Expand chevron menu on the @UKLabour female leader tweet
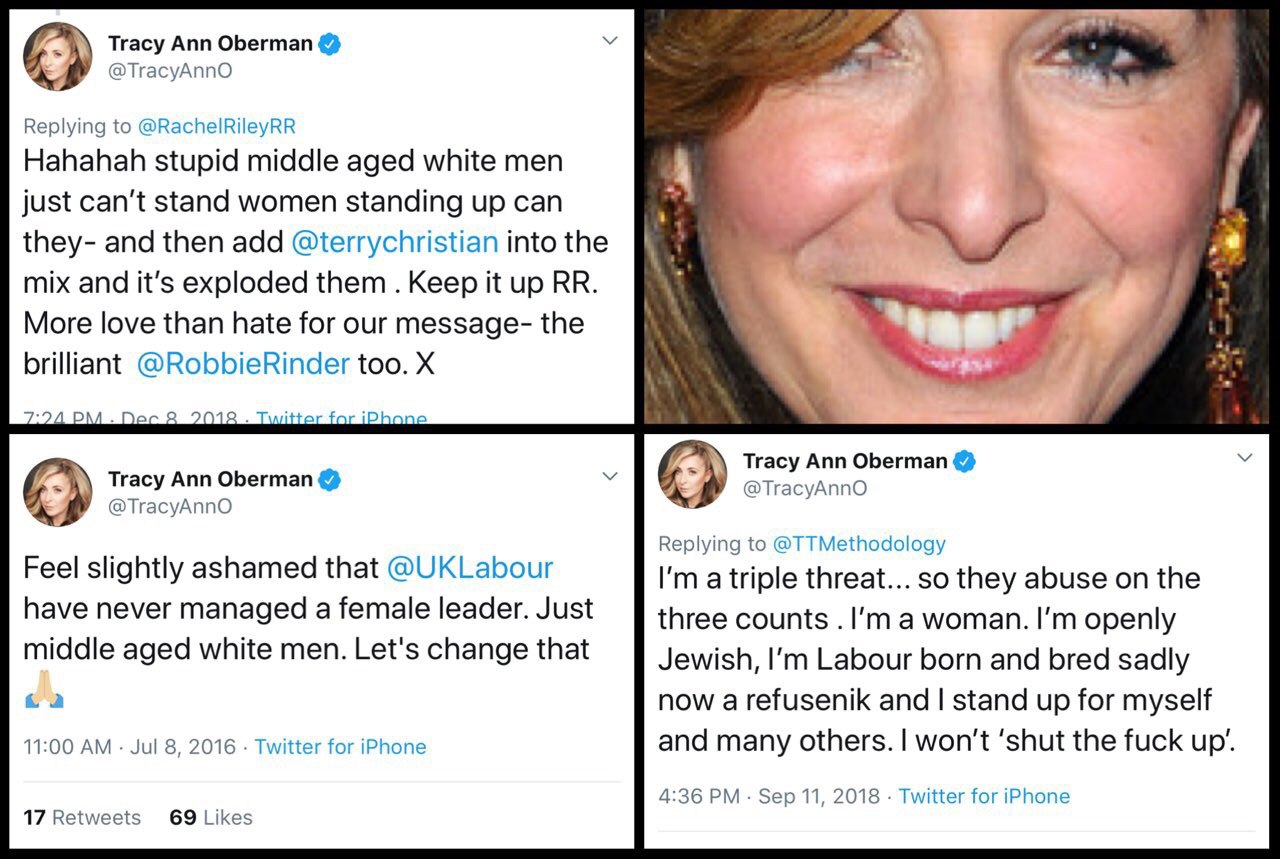Viewport: 1280px width, 859px height. tap(609, 477)
